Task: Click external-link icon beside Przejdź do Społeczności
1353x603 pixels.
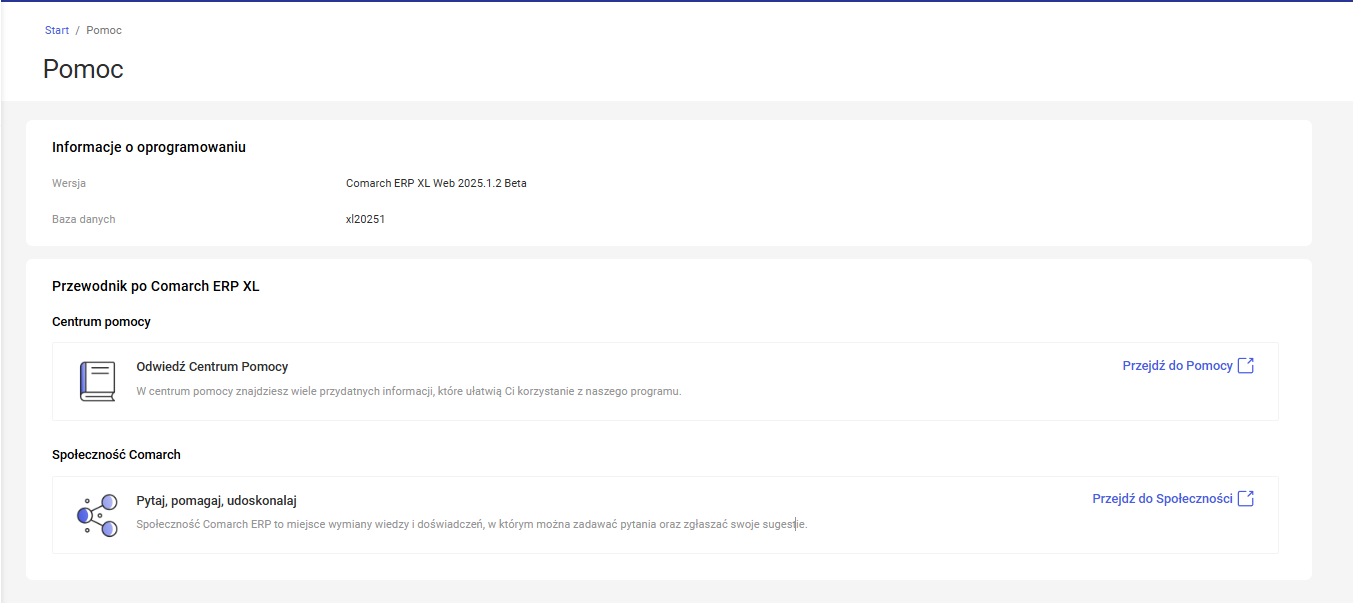Action: click(x=1246, y=498)
